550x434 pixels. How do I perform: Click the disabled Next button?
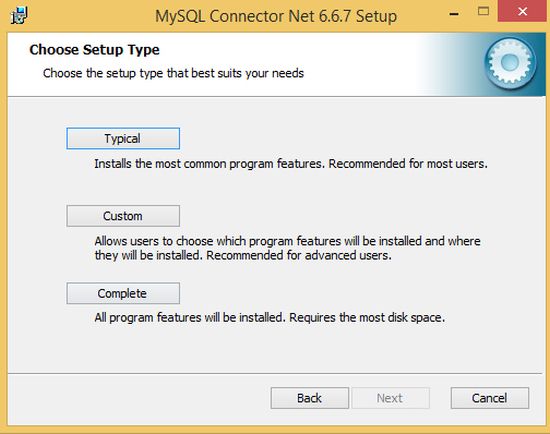[391, 398]
